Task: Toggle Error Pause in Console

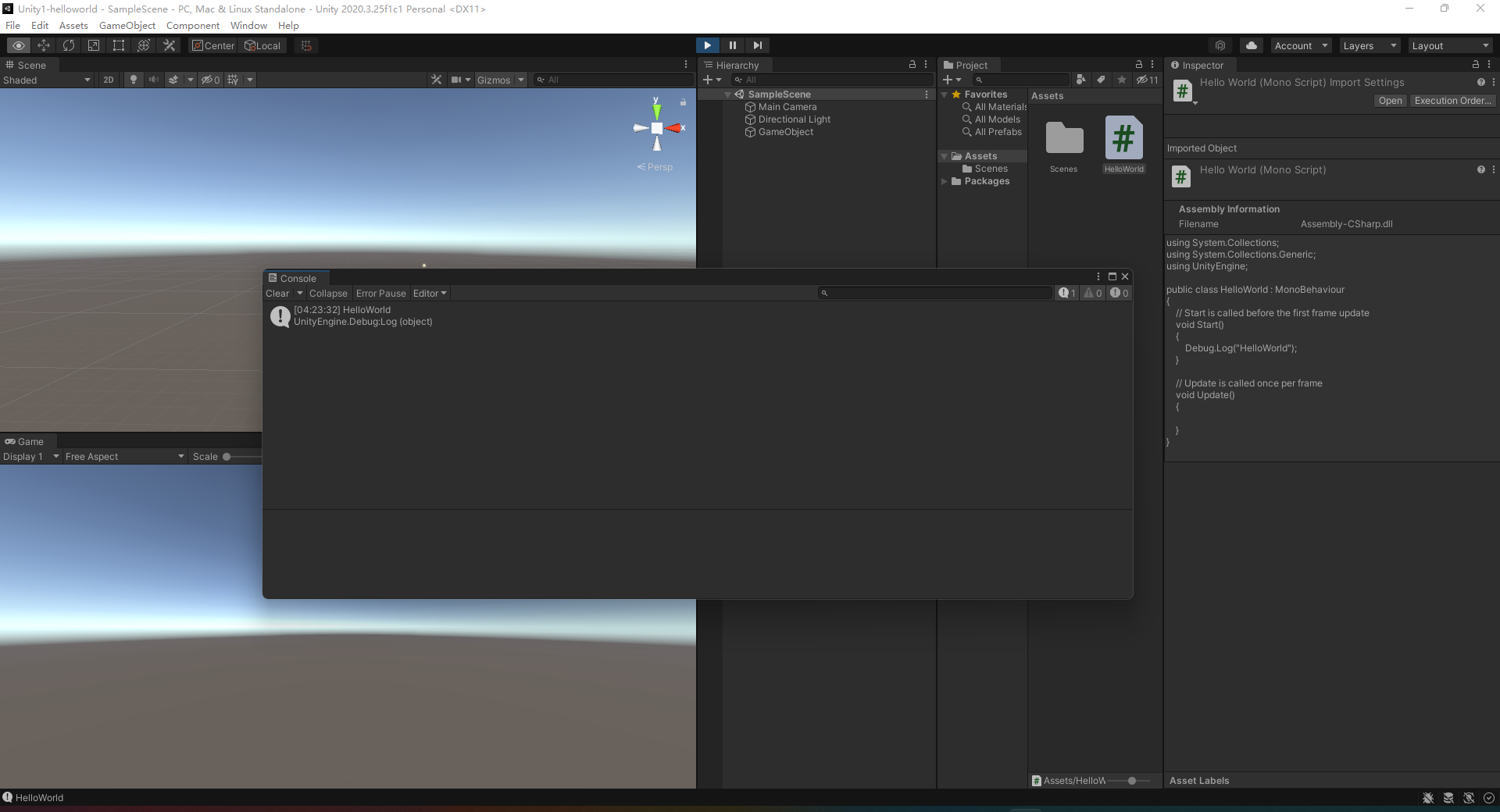Action: click(x=381, y=294)
